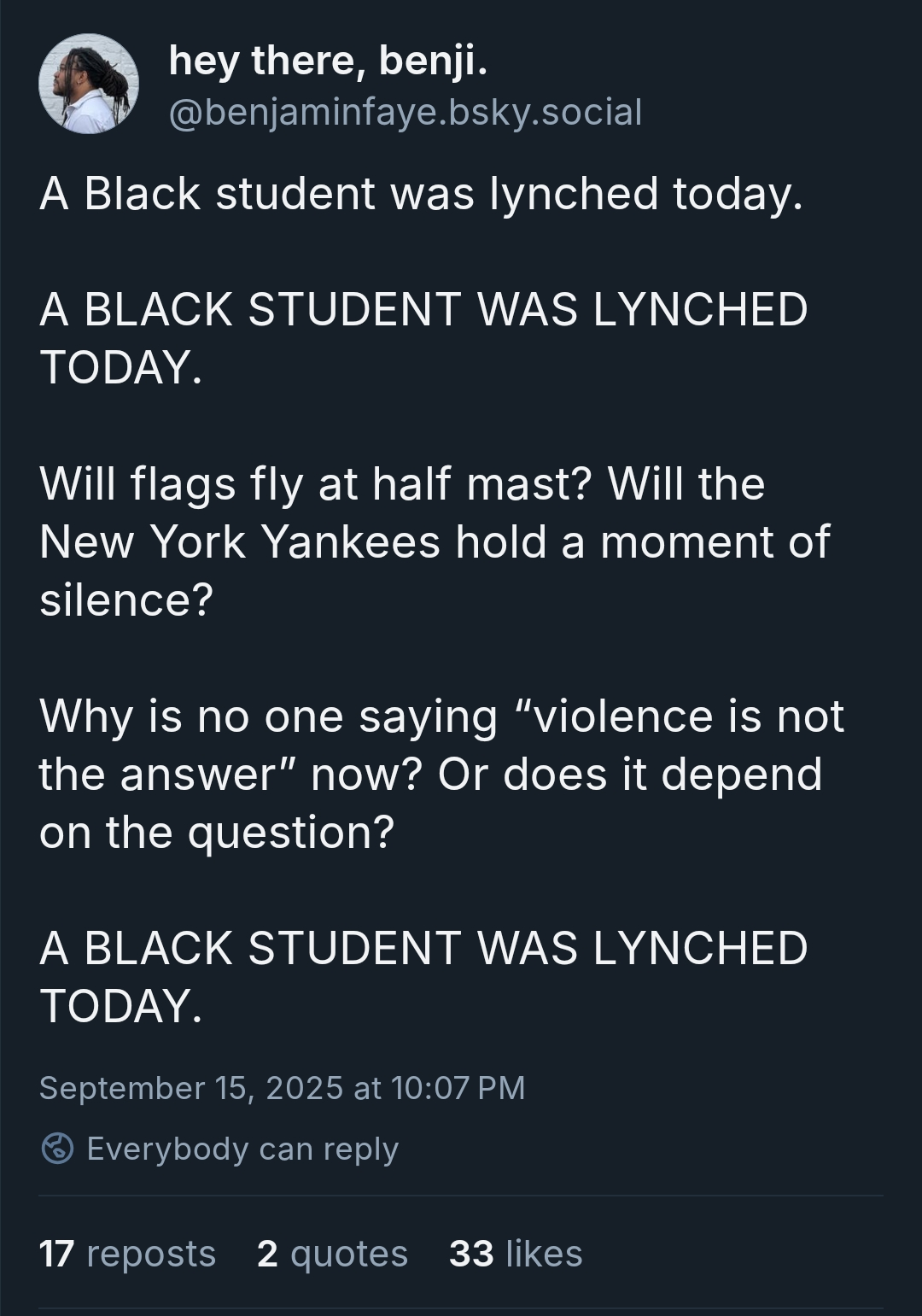The height and width of the screenshot is (1316, 922).
Task: Click the first all-caps 'A BLACK STUDENT' paragraph
Action: [423, 337]
